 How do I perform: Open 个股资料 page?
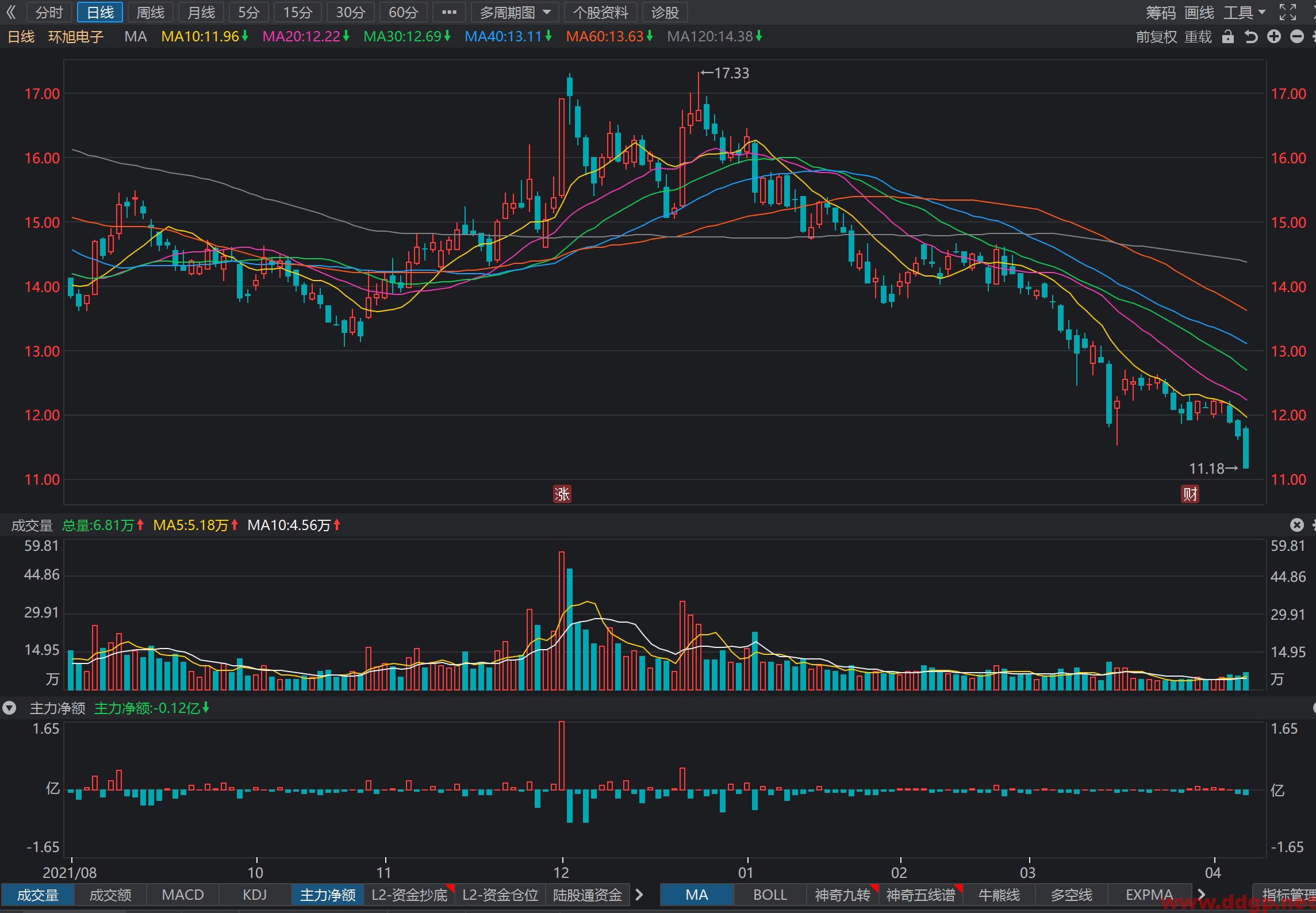point(601,12)
